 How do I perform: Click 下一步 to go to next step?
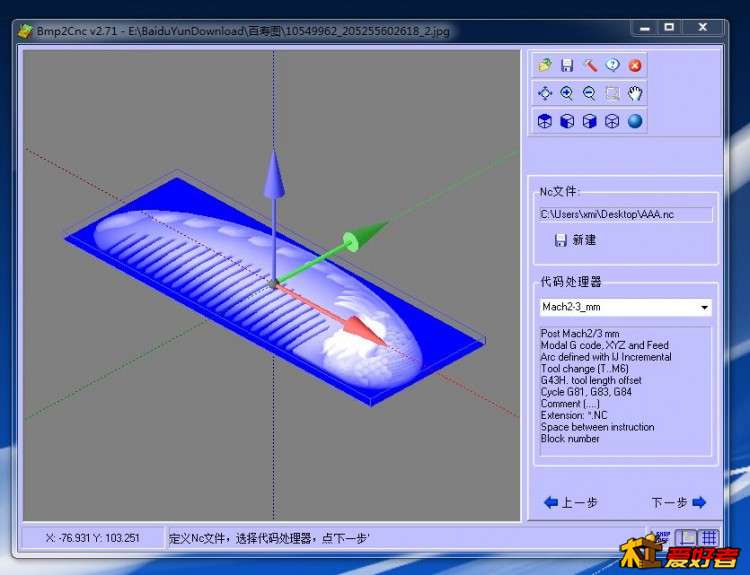678,503
